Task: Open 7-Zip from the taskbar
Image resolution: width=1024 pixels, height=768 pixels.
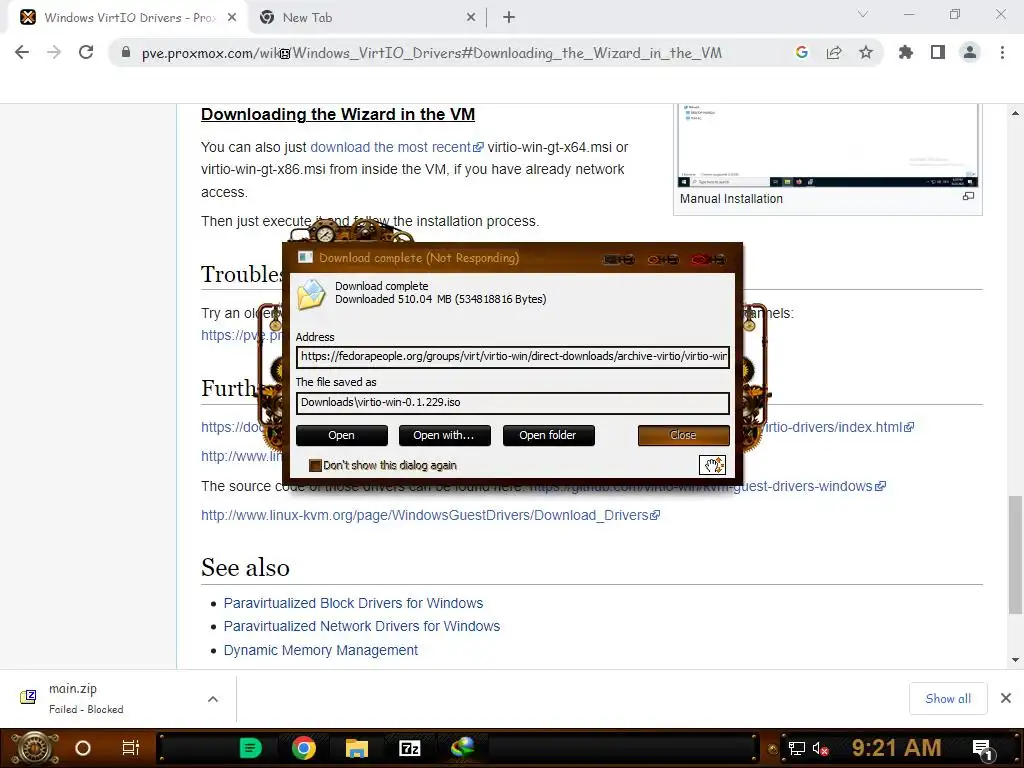Action: tap(409, 748)
